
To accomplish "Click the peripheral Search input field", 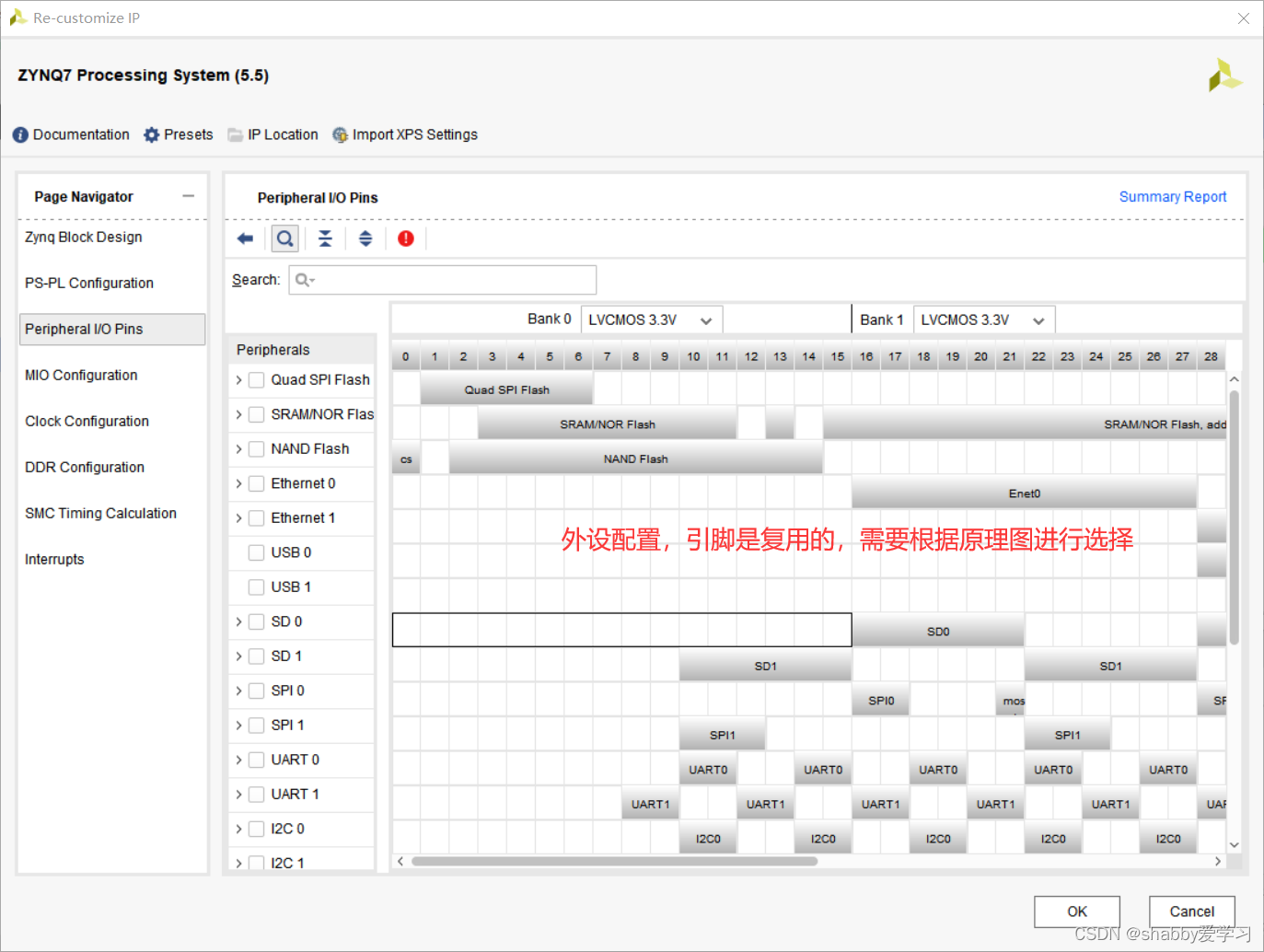I will point(443,280).
